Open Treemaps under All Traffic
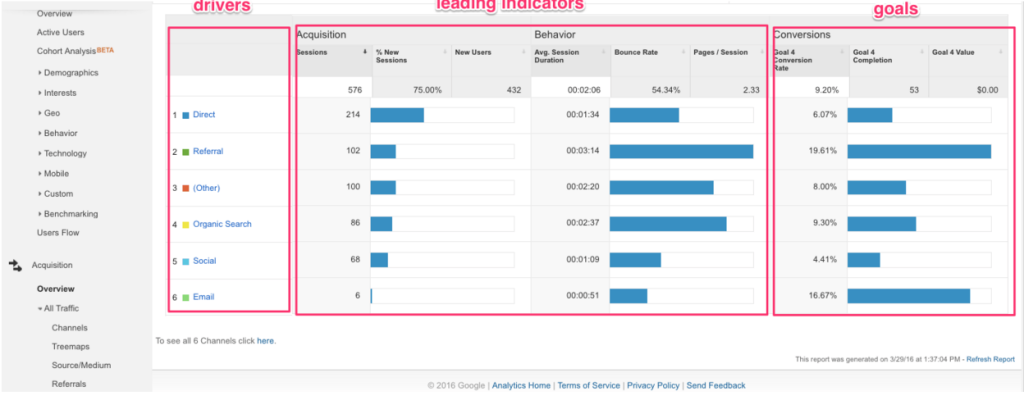This screenshot has width=1024, height=405. 71,347
